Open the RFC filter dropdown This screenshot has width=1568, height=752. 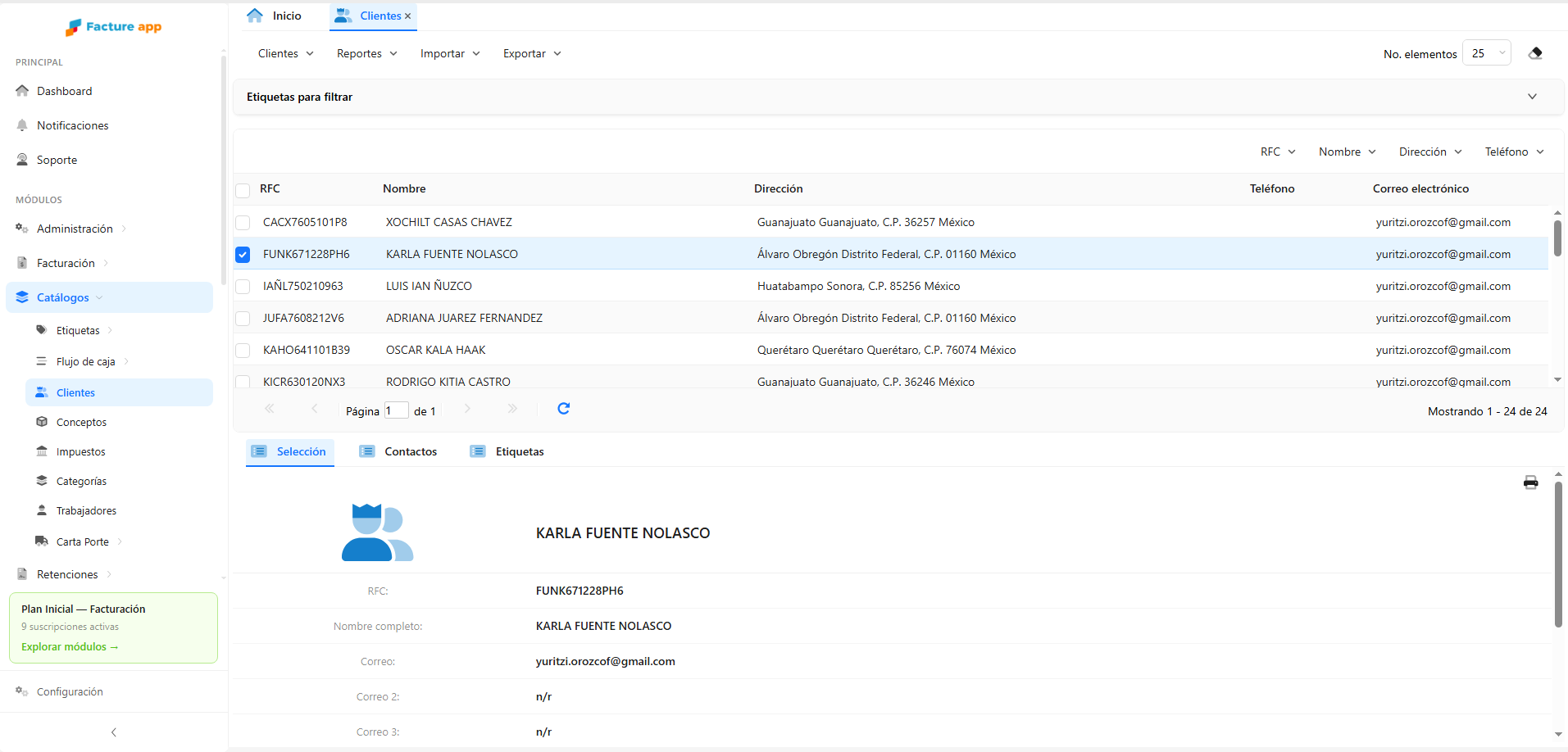tap(1278, 152)
